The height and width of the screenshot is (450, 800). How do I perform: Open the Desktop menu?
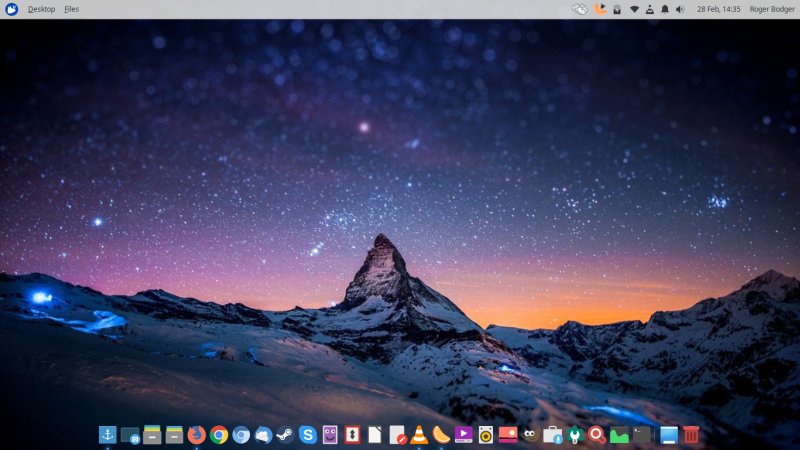pos(41,9)
